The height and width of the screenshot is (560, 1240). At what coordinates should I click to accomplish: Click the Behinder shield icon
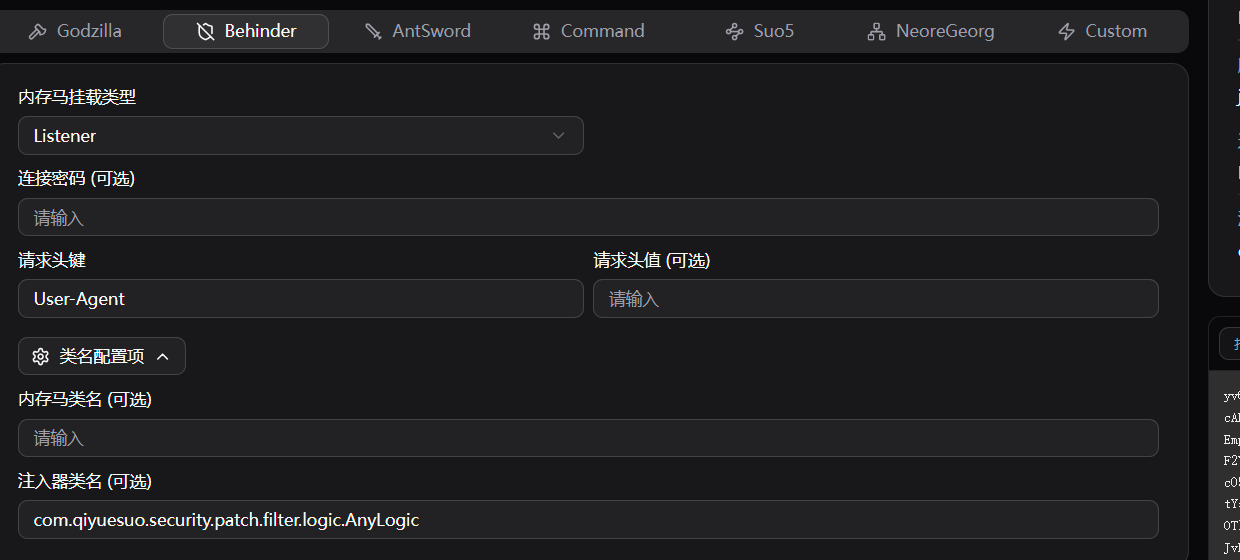click(206, 32)
